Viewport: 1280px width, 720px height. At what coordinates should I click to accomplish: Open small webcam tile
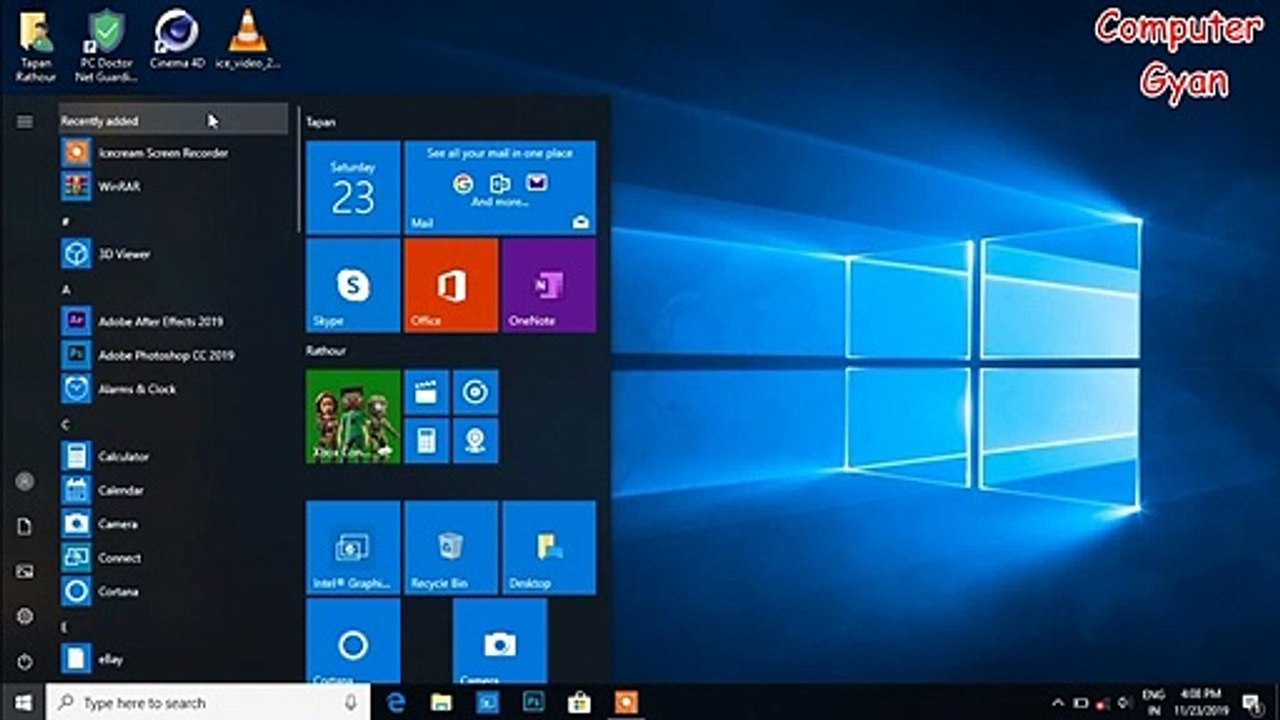pyautogui.click(x=475, y=441)
